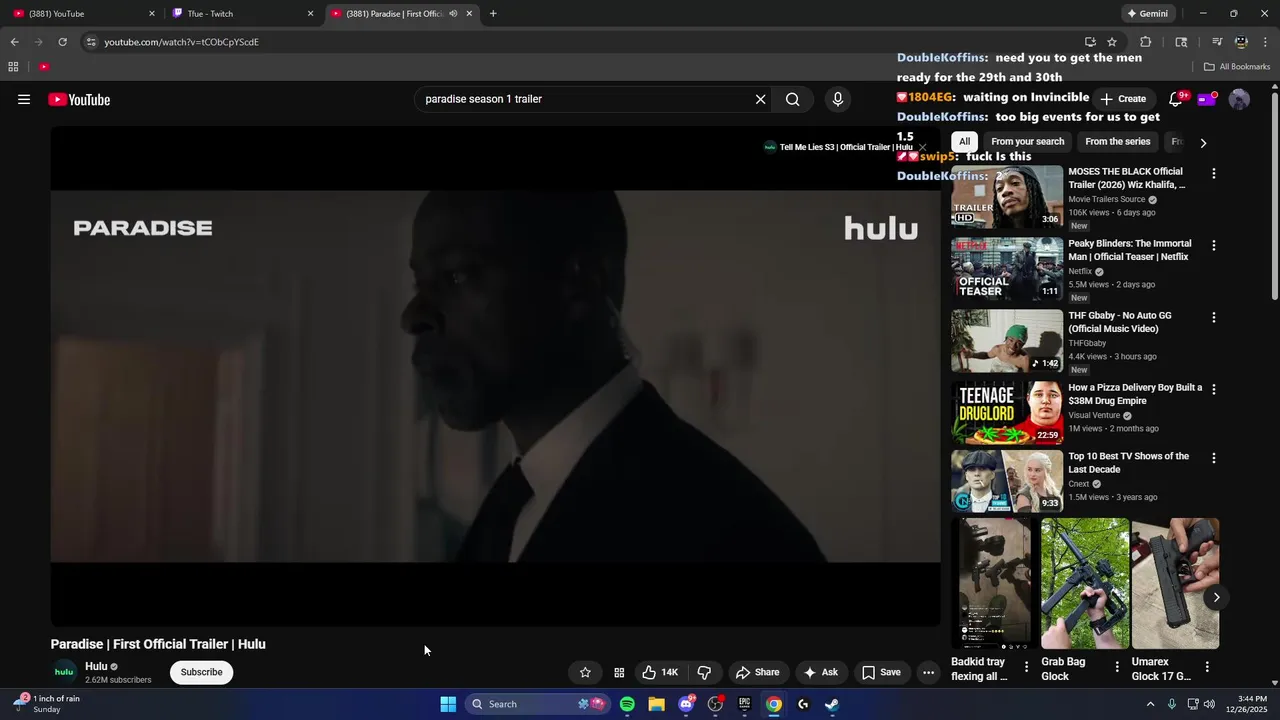Show more Shorts with next arrow
This screenshot has width=1280, height=720.
1216,597
